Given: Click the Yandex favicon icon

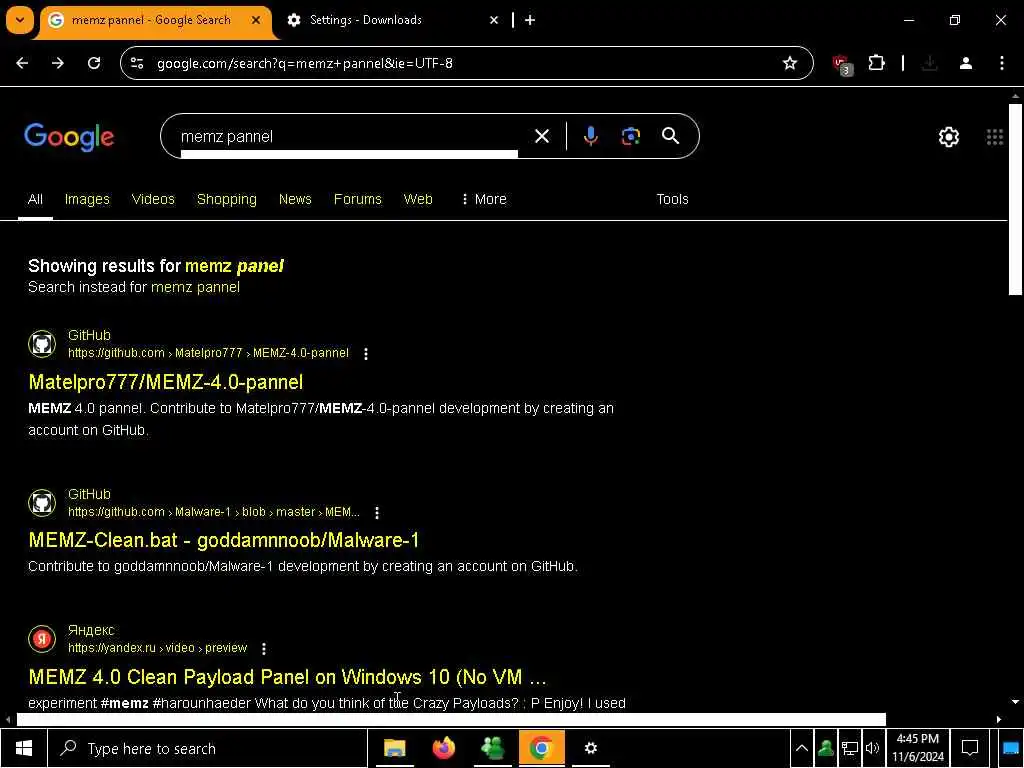Looking at the screenshot, I should tap(42, 639).
